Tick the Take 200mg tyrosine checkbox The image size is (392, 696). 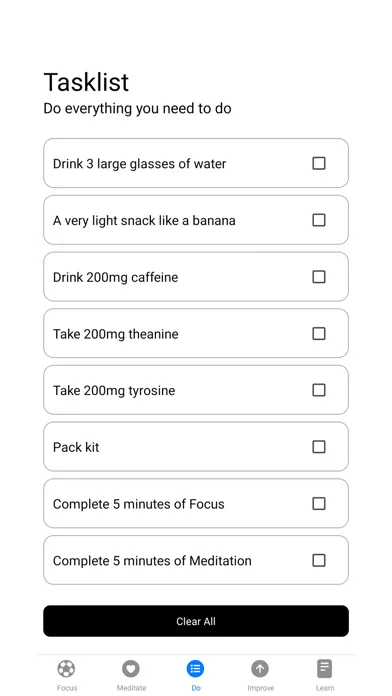pos(319,390)
